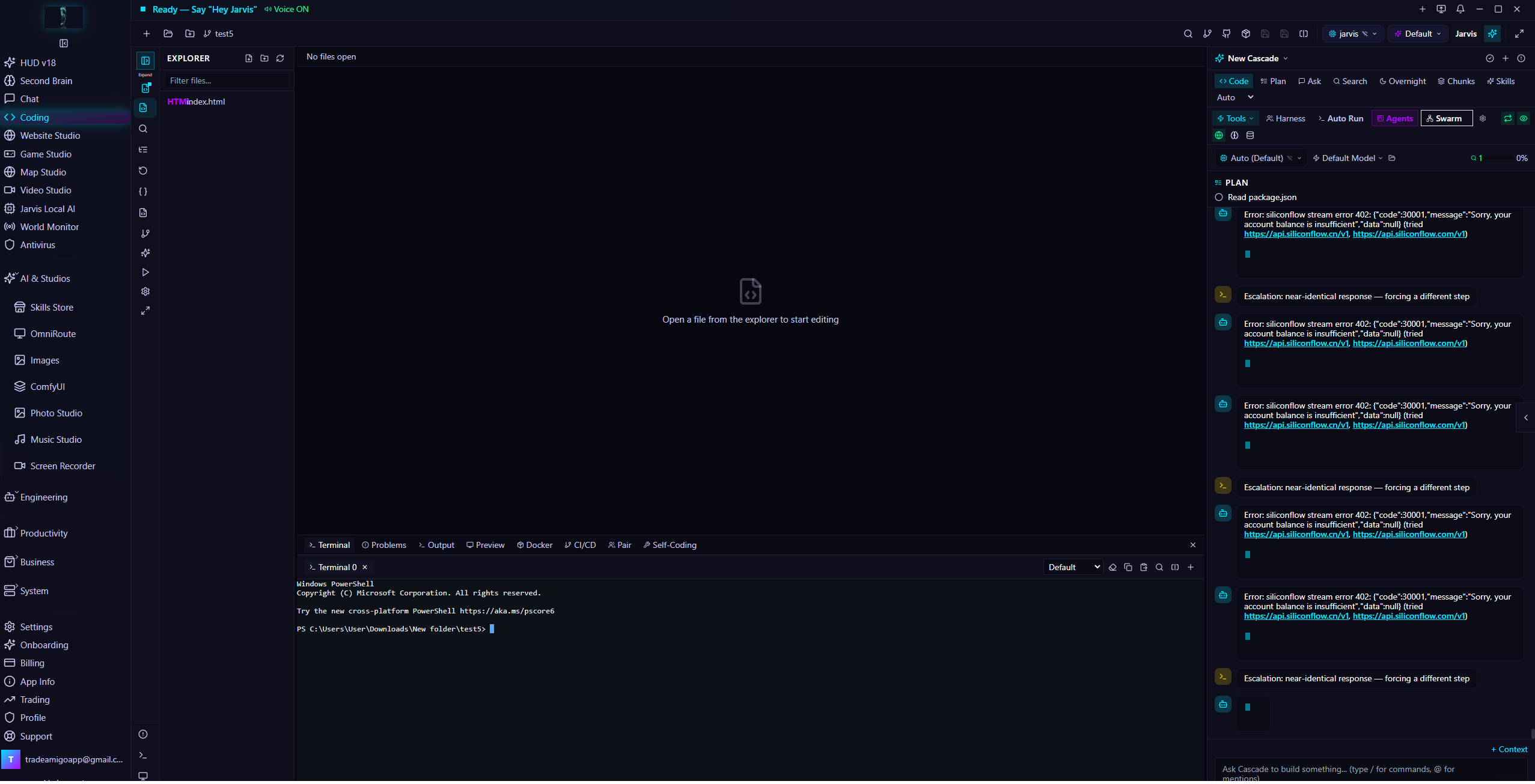Open the jarvis model dropdown

point(1352,34)
